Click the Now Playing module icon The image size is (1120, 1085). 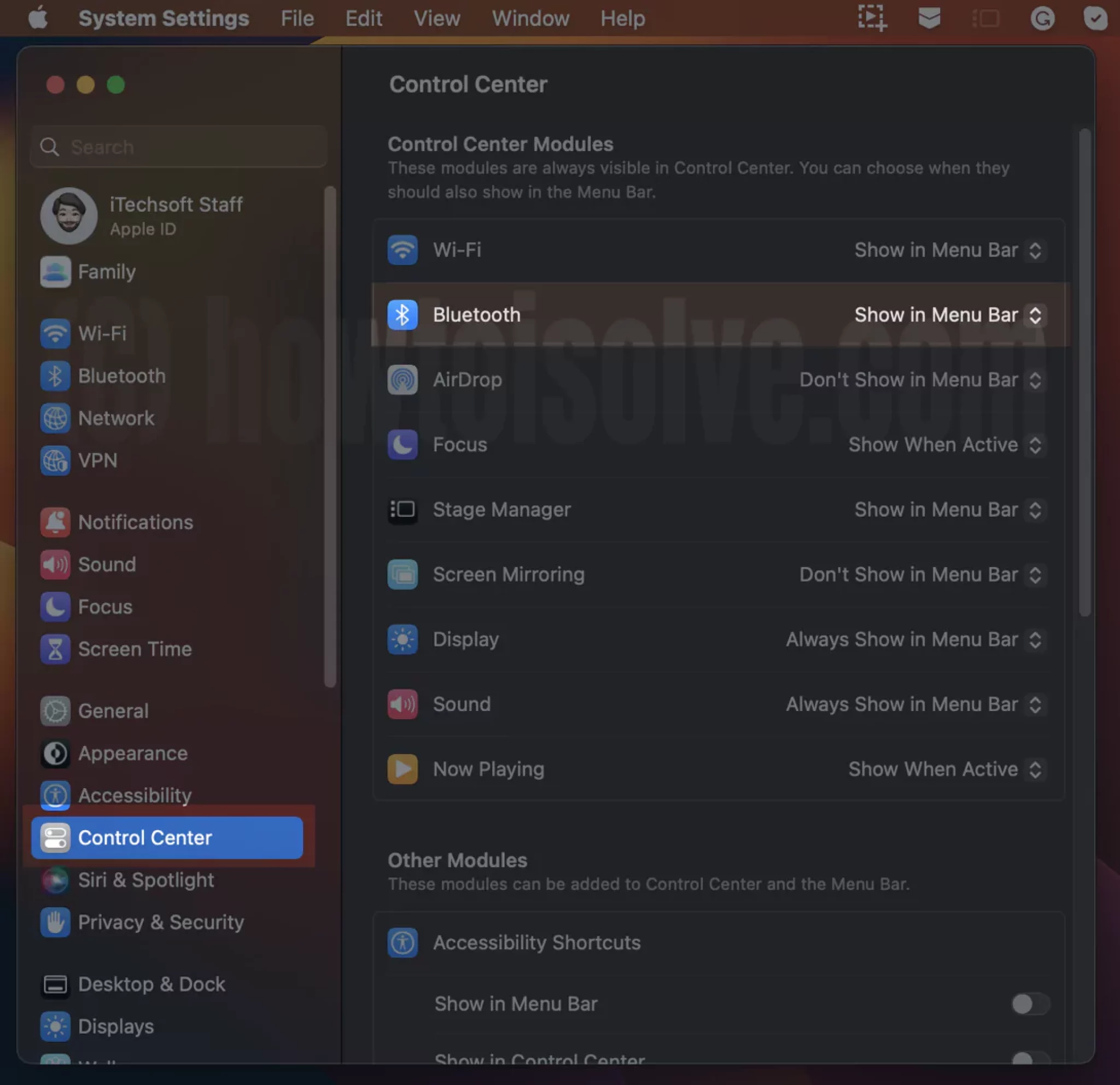(x=402, y=769)
